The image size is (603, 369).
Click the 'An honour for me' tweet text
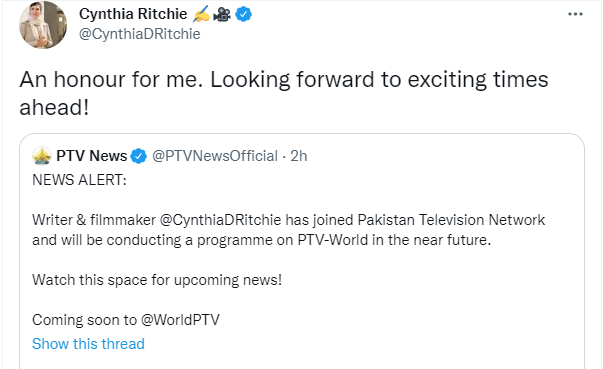pos(284,93)
